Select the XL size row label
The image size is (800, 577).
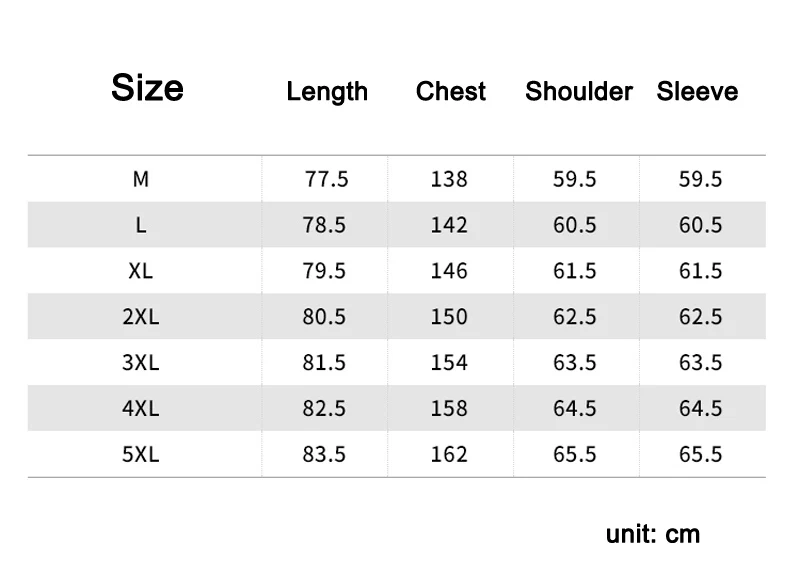pos(141,271)
